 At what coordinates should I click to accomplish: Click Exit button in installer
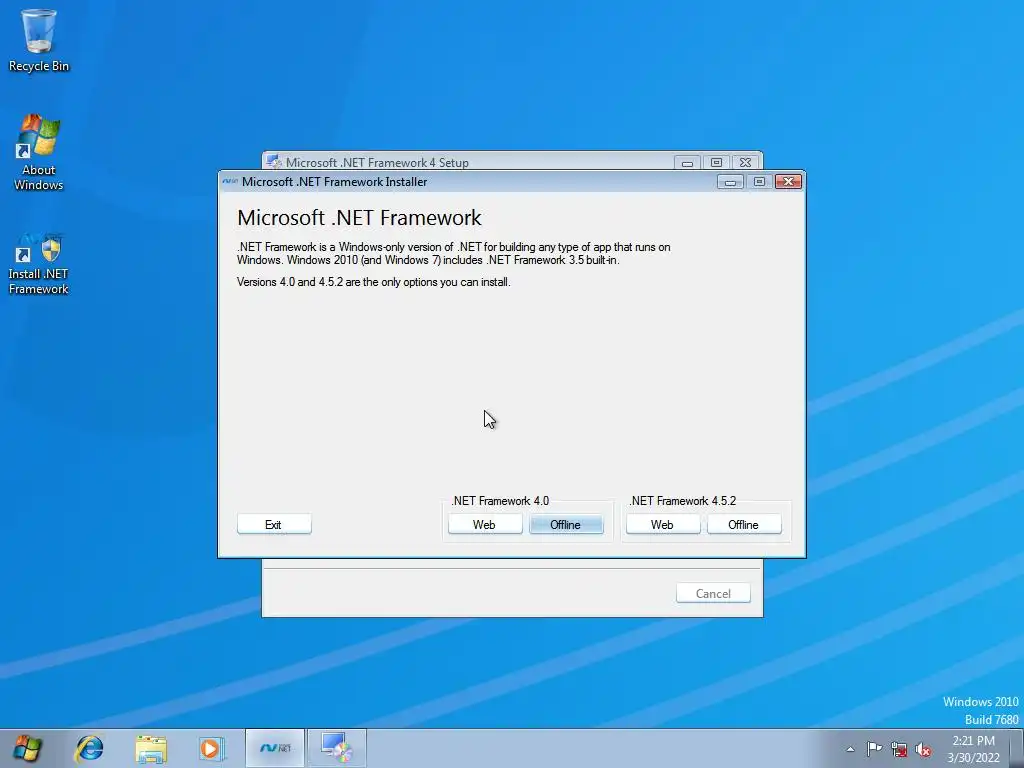coord(274,524)
